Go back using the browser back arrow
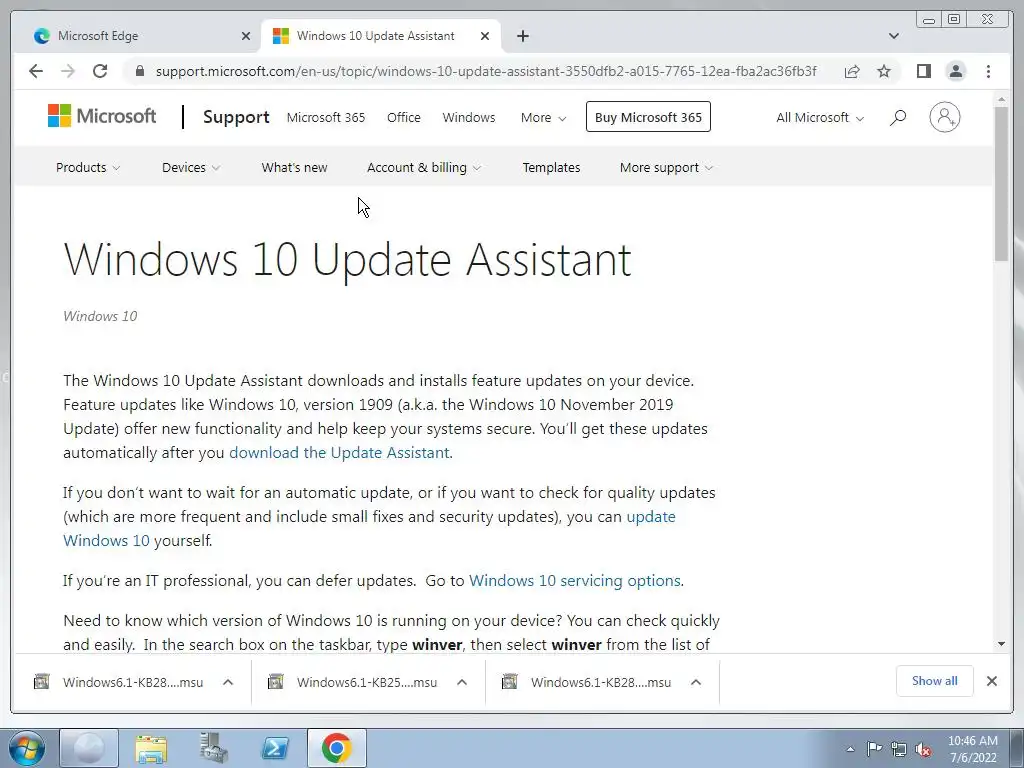Viewport: 1024px width, 768px height. tap(36, 71)
